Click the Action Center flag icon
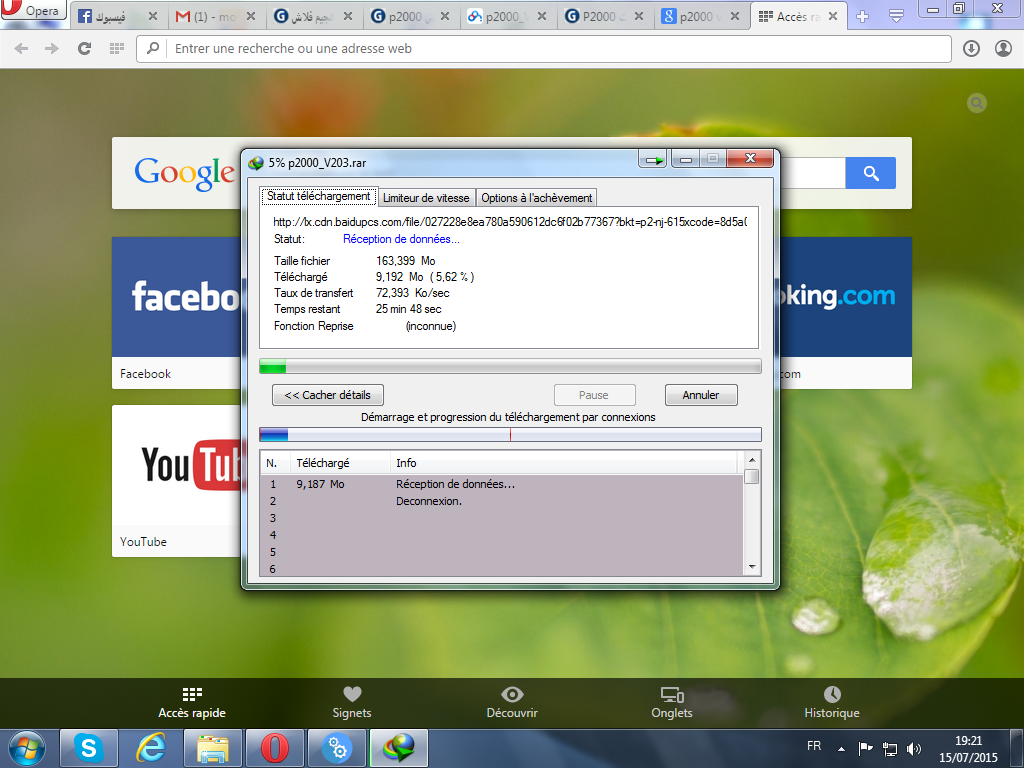Image resolution: width=1024 pixels, height=768 pixels. [865, 748]
